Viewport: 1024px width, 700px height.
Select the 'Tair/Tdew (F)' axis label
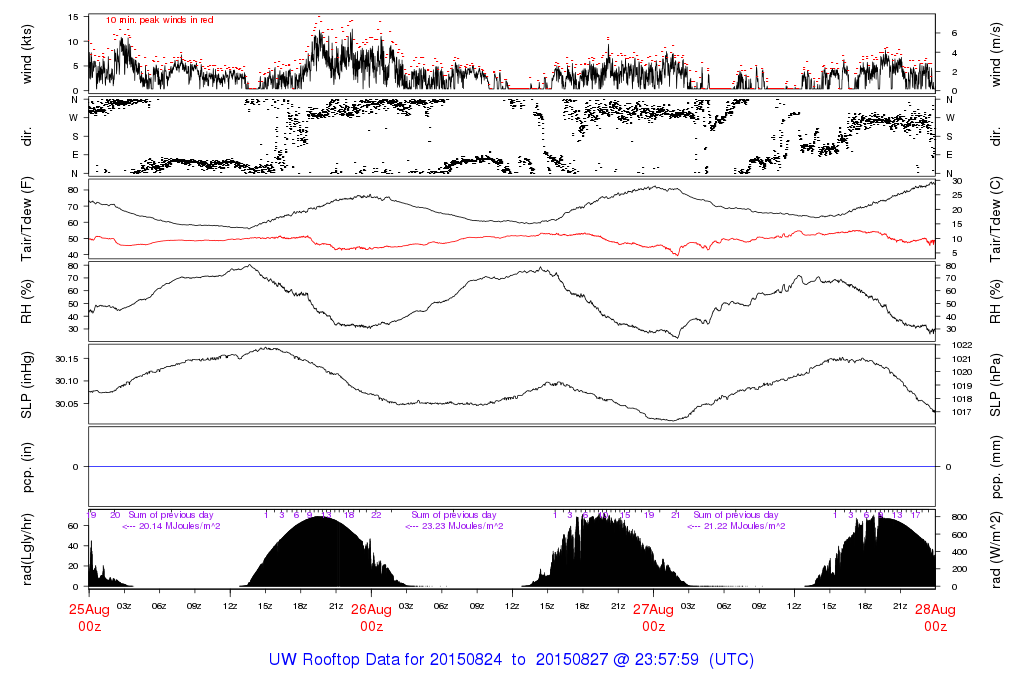pos(27,218)
